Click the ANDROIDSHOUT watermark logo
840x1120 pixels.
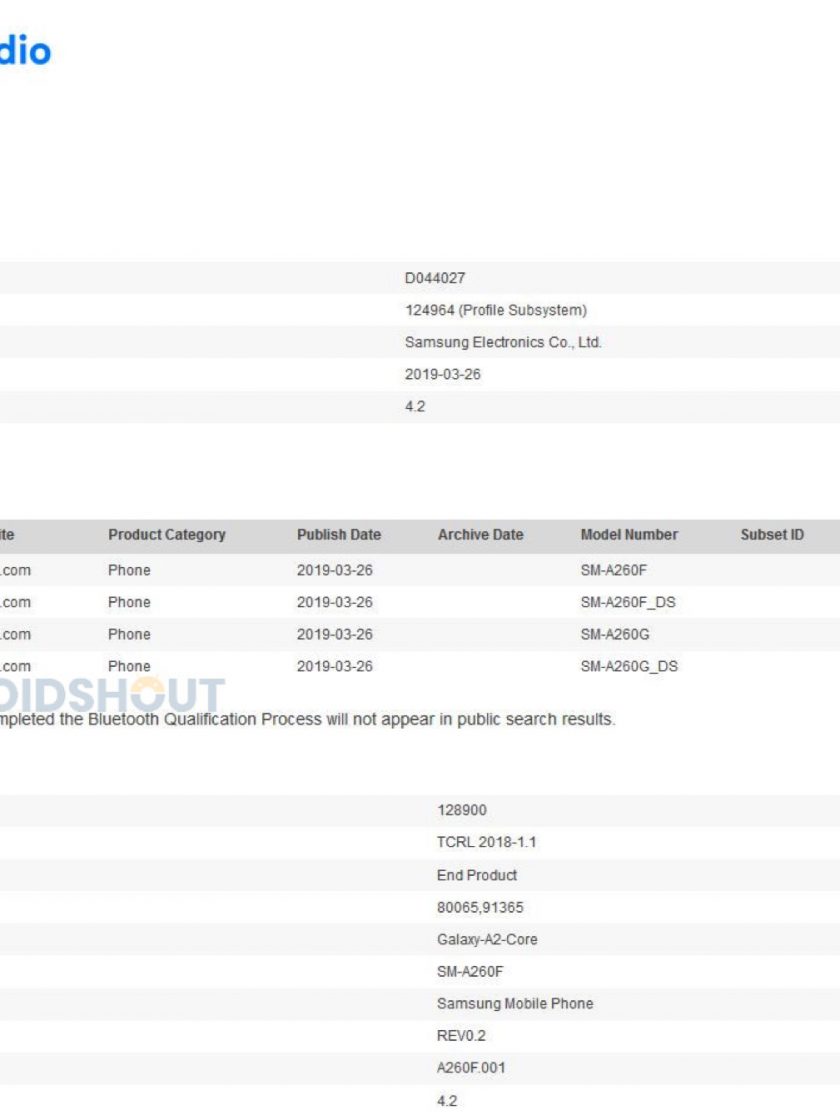(x=112, y=696)
